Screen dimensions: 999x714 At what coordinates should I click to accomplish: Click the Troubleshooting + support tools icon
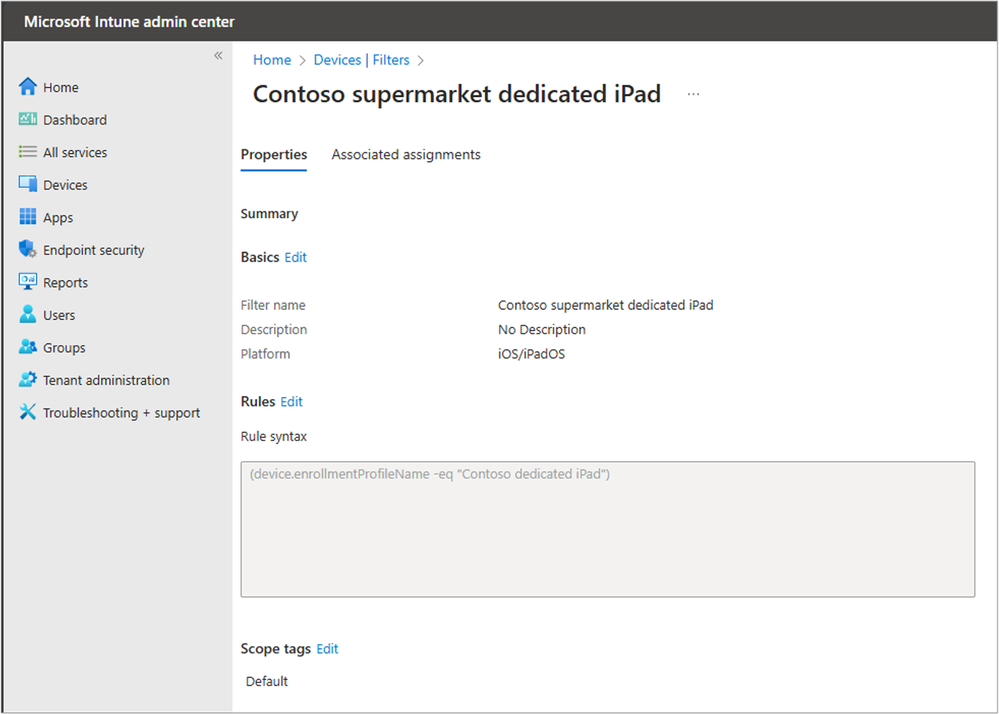[x=28, y=413]
